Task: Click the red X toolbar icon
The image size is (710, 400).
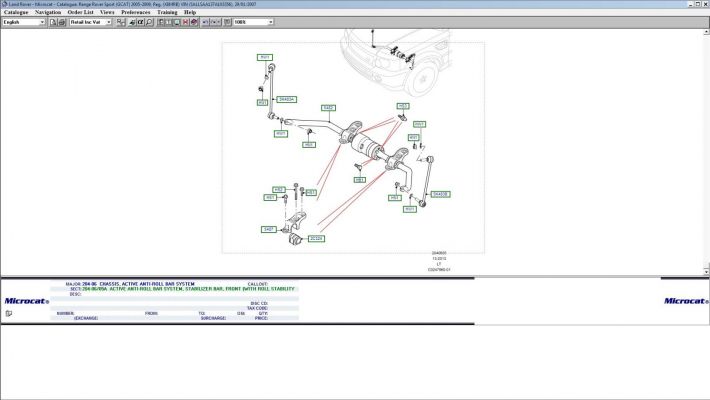Action: (x=186, y=22)
